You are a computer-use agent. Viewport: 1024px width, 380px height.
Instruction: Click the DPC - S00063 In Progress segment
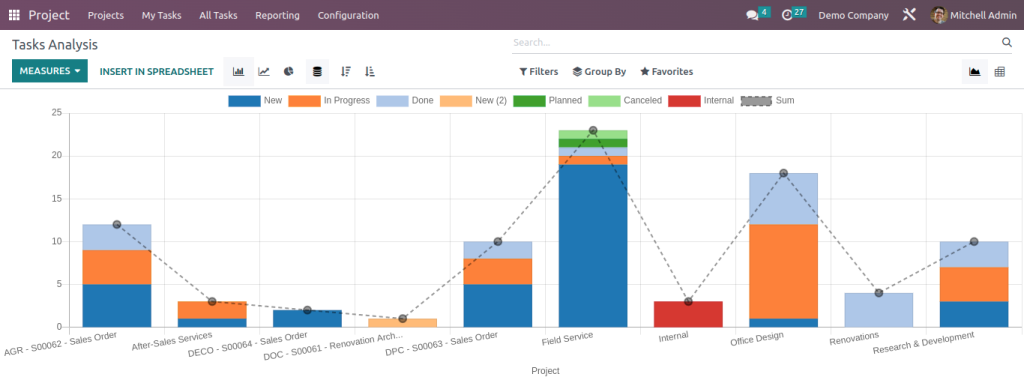498,271
